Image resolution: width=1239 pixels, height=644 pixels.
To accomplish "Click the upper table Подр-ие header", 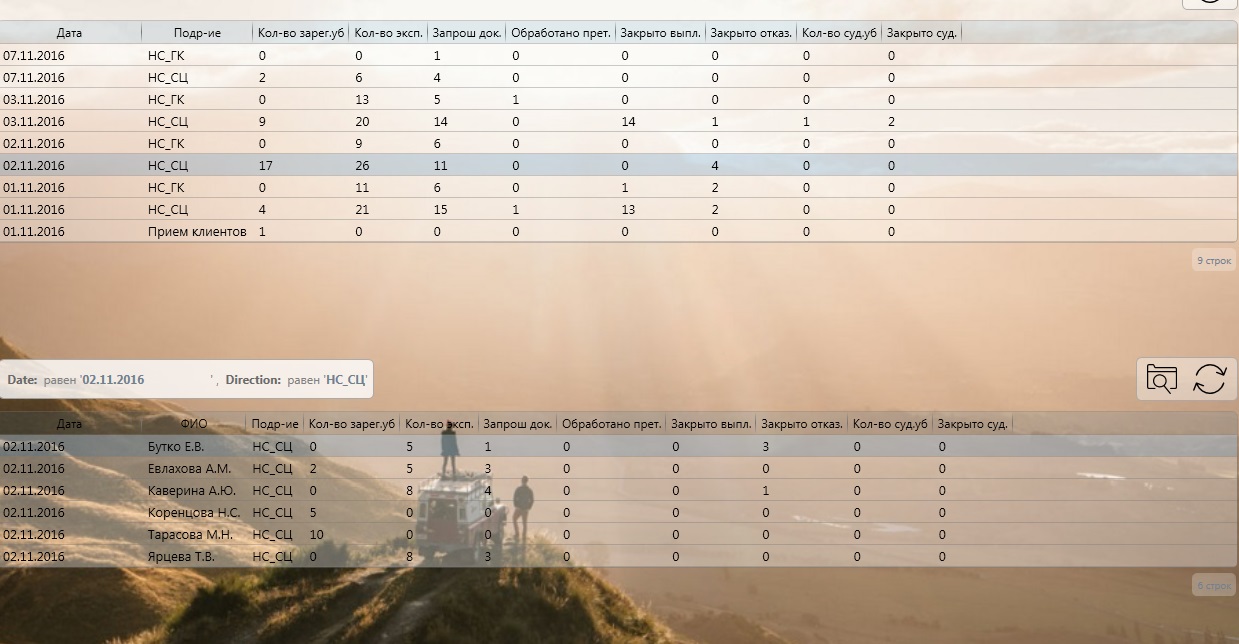I will point(197,33).
